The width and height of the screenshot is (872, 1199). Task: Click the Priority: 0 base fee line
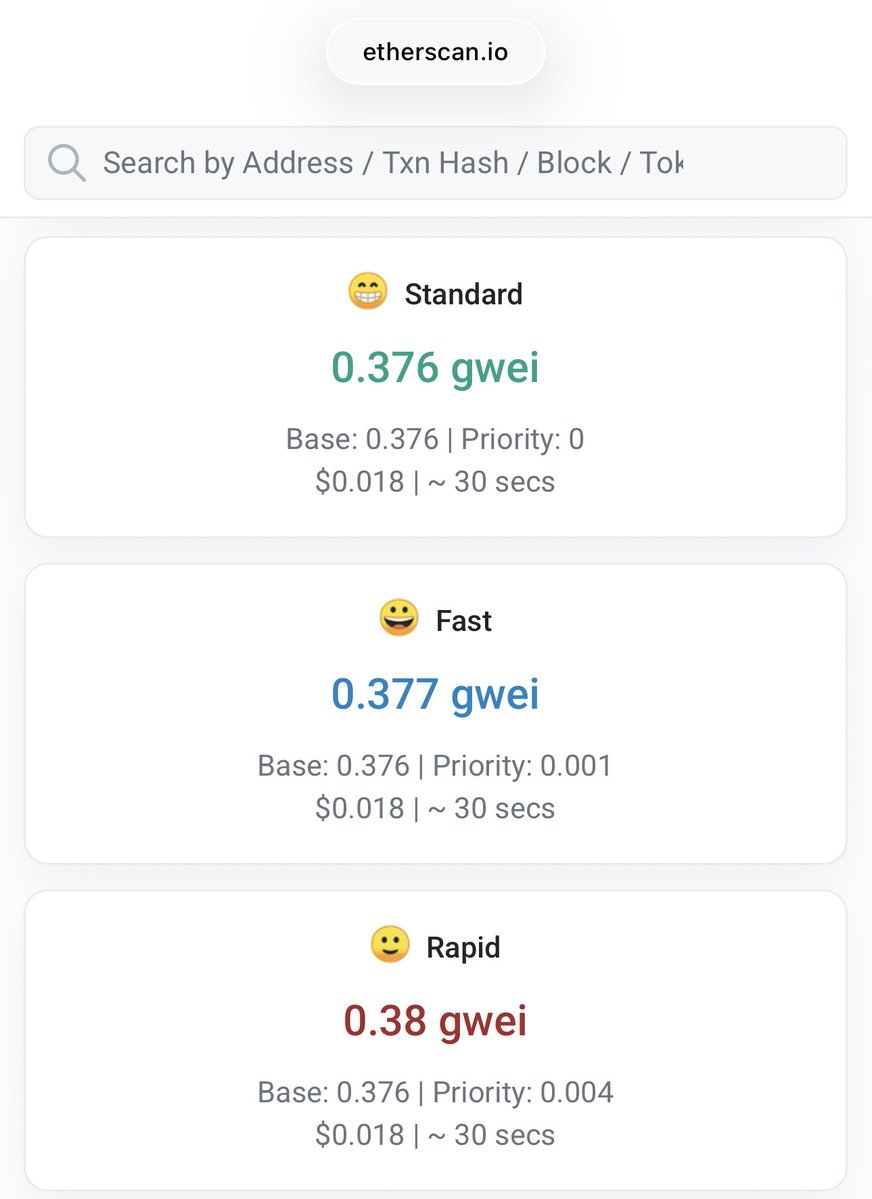tap(435, 439)
